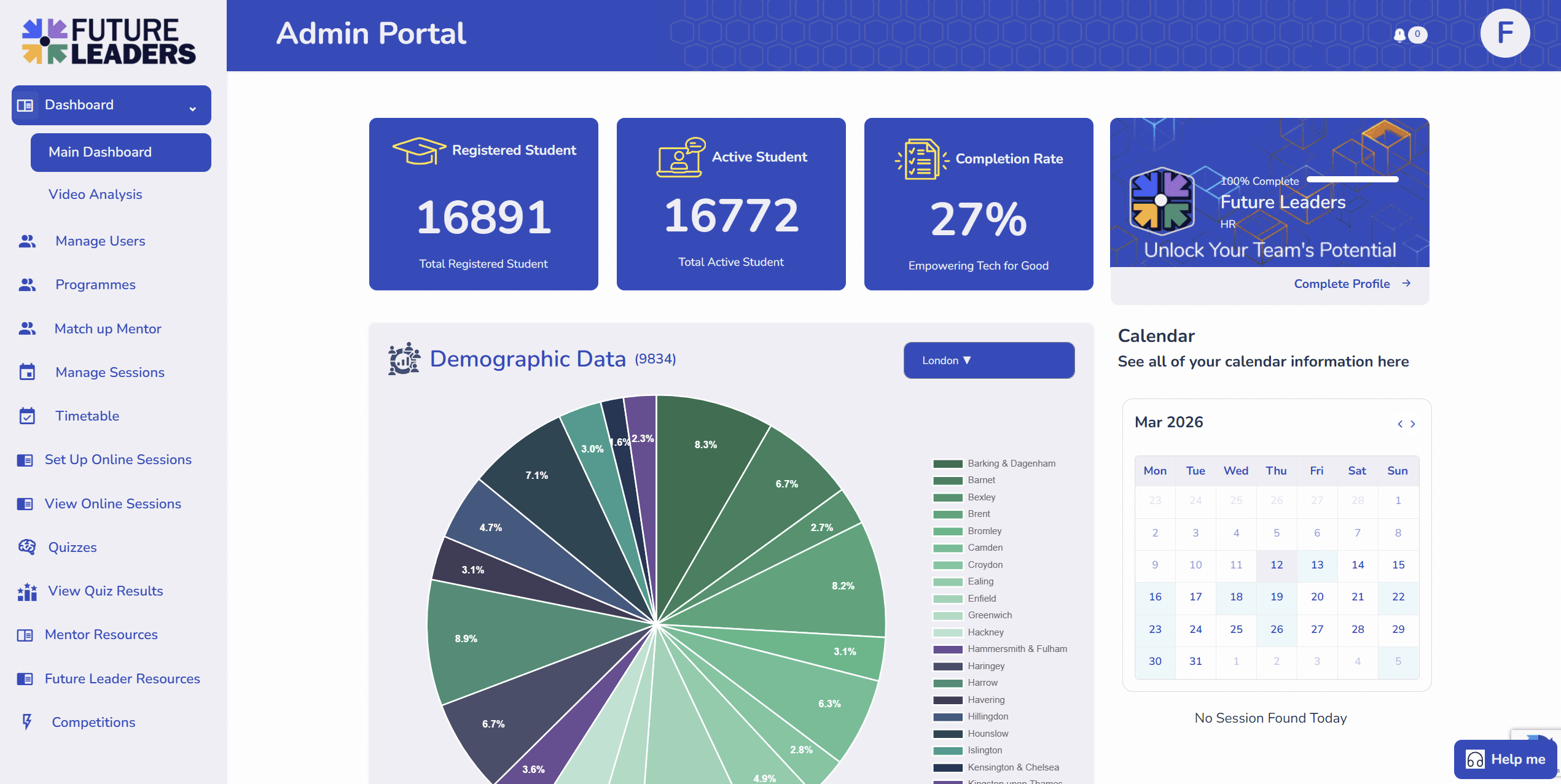Click the notification bell icon
This screenshot has width=1561, height=784.
click(1399, 35)
